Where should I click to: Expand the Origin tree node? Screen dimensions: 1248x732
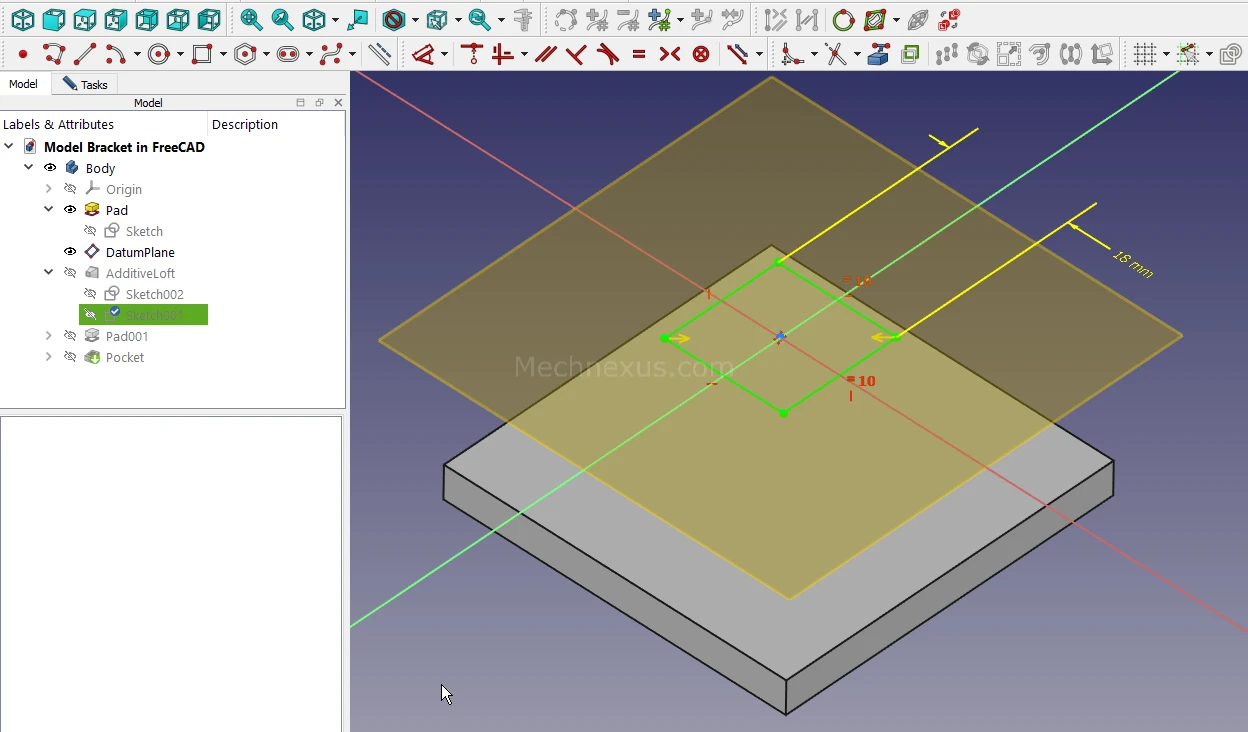click(x=48, y=189)
